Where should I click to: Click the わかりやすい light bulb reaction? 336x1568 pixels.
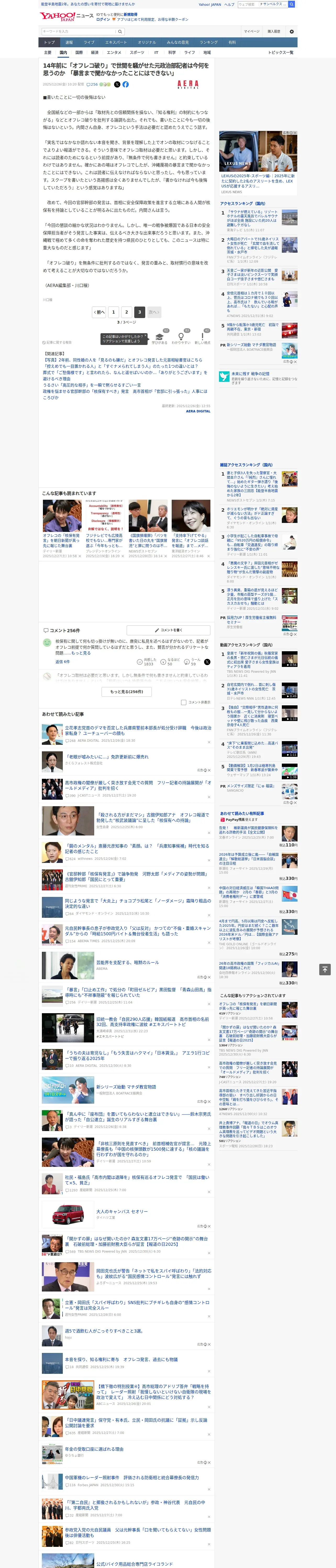coord(181,337)
